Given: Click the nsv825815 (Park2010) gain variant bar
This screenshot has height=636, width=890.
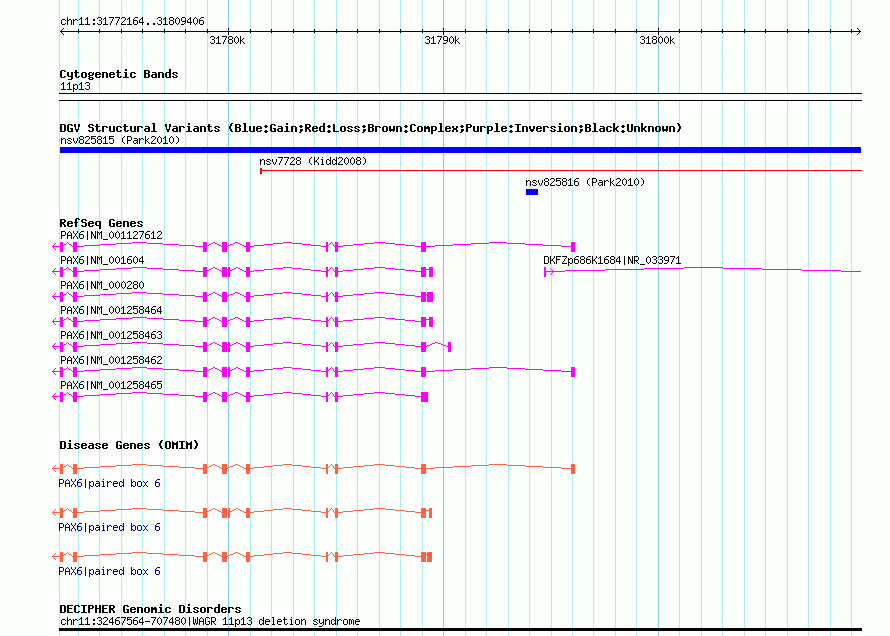Looking at the screenshot, I should (460, 150).
